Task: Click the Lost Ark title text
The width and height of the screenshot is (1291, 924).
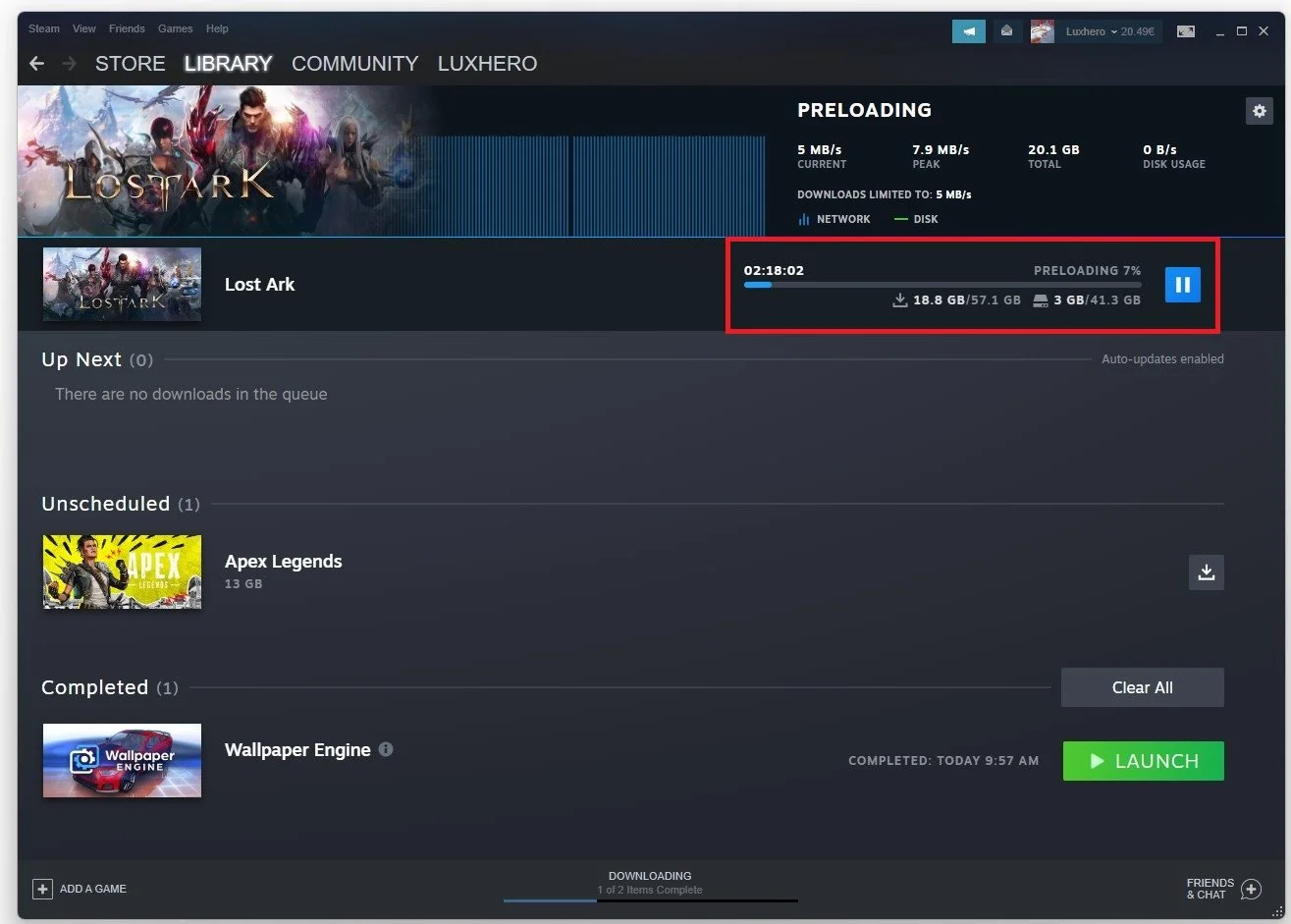Action: [x=259, y=284]
